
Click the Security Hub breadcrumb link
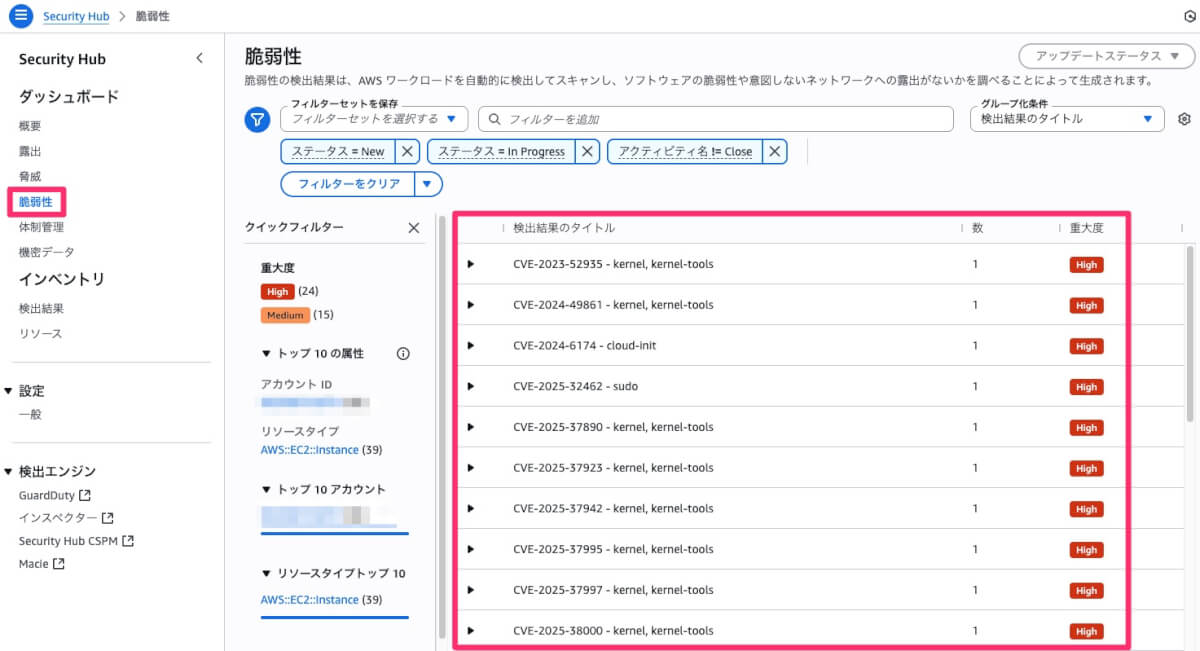(x=76, y=17)
